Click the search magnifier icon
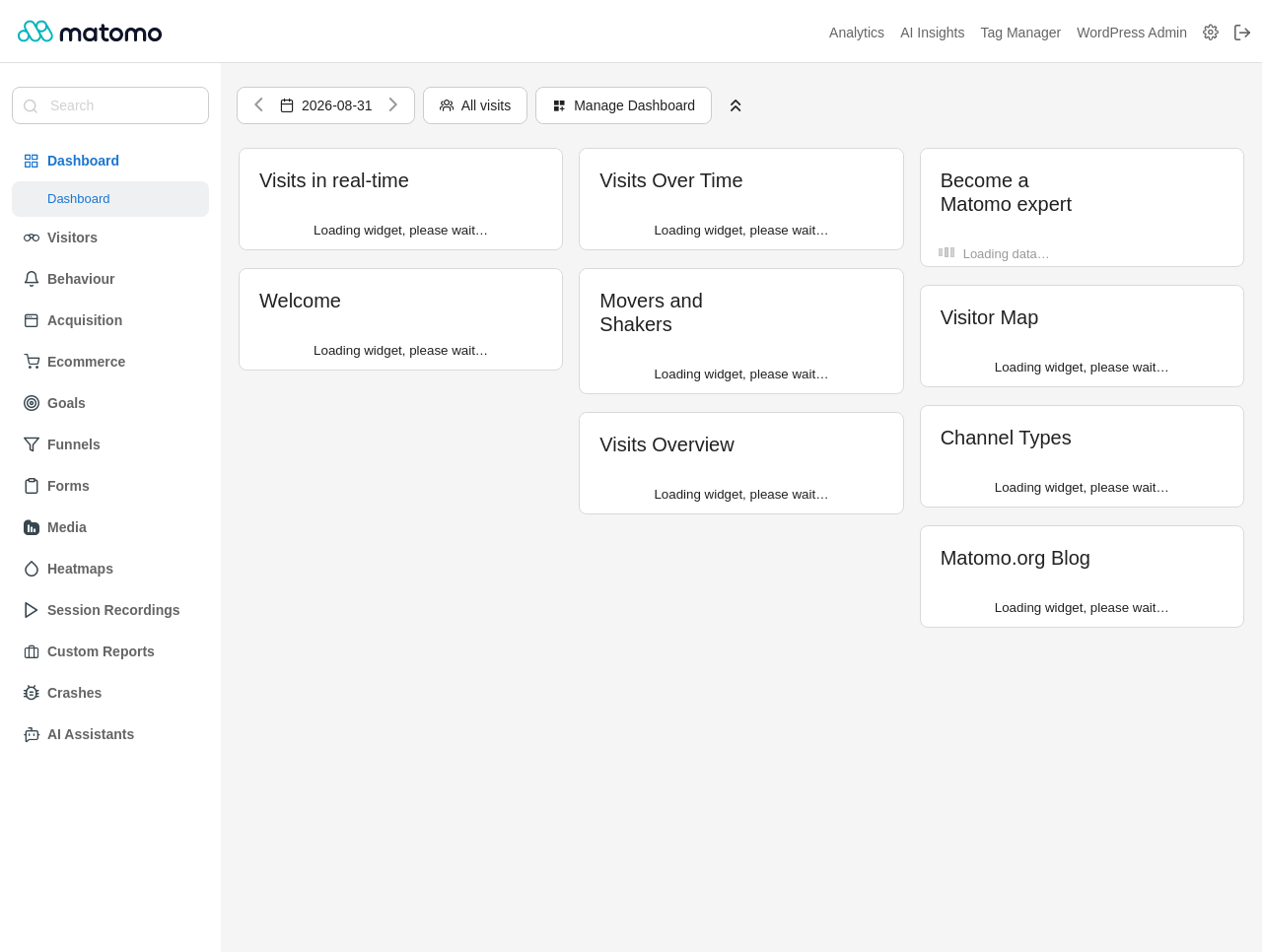Viewport: 1262px width, 952px height. [31, 106]
